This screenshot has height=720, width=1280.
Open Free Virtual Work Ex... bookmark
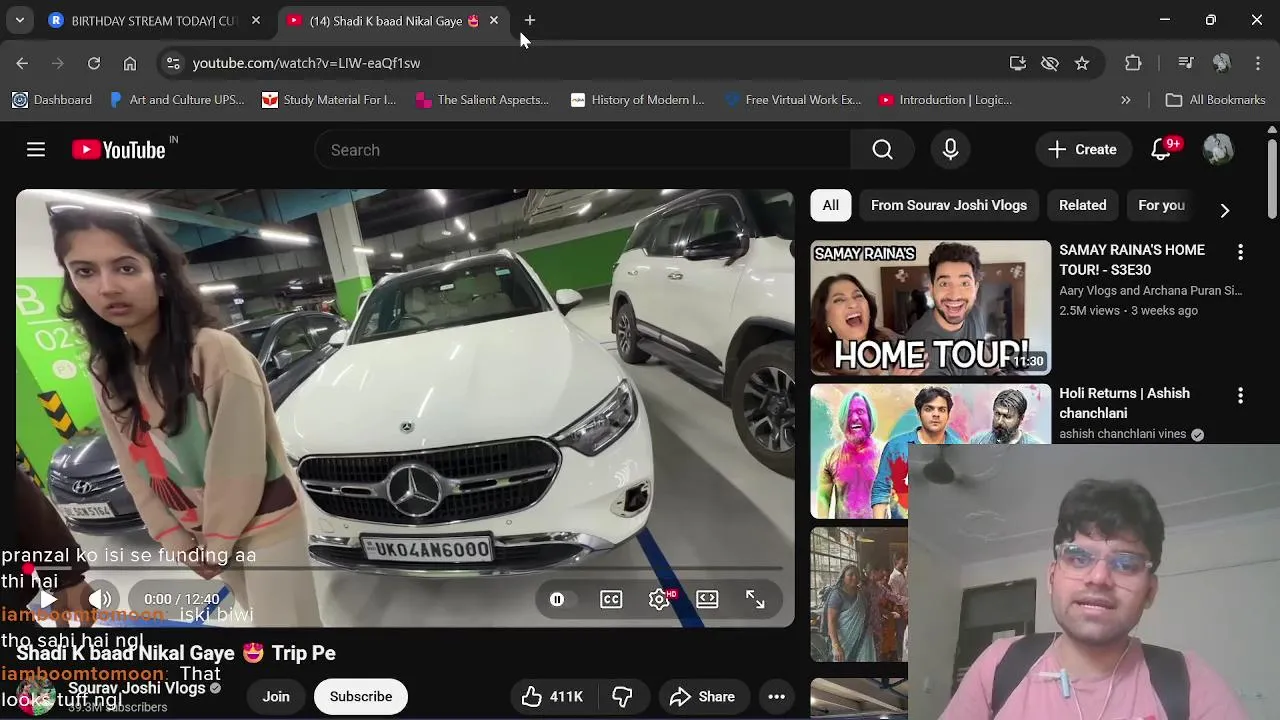coord(793,100)
